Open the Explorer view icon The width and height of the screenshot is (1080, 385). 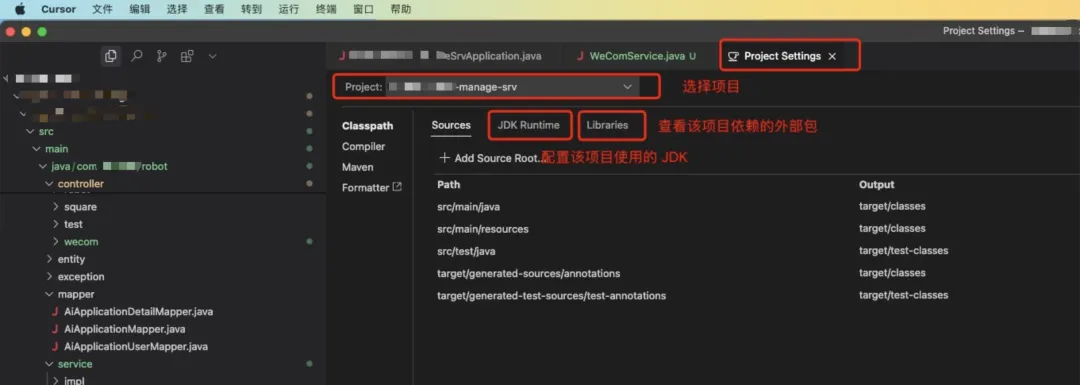pos(110,56)
